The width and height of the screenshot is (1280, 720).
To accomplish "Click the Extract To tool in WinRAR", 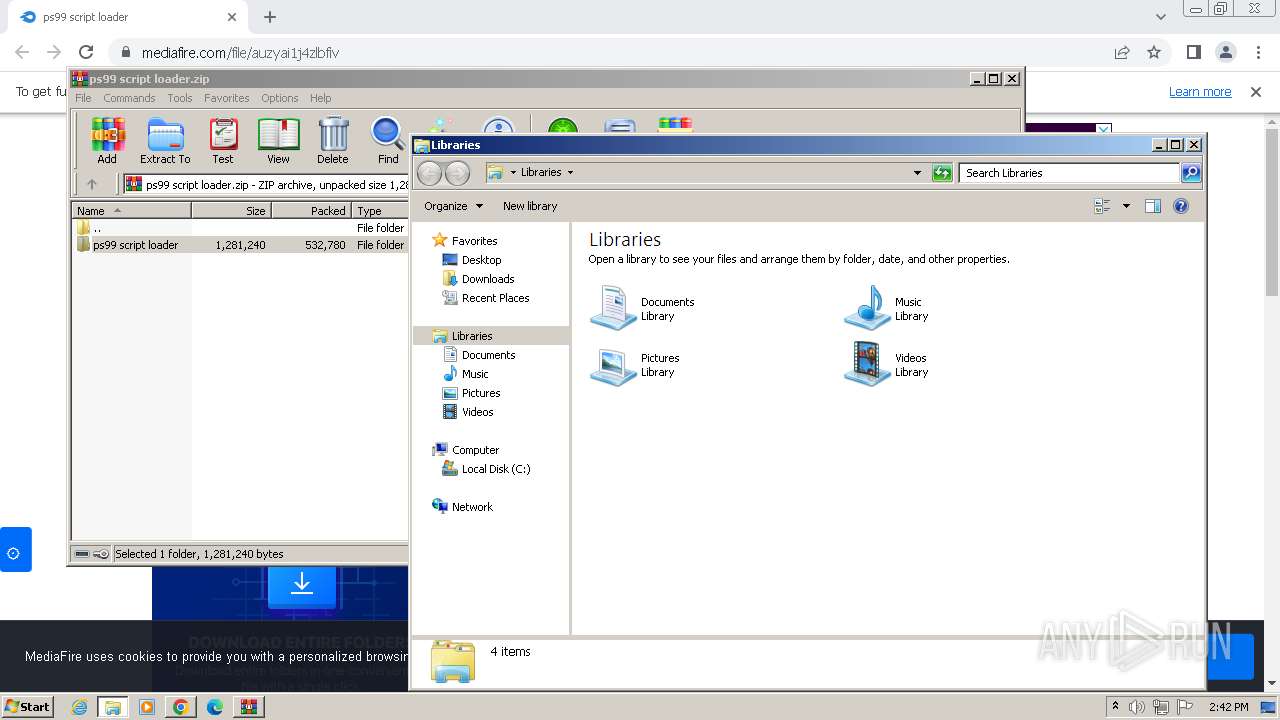I will pos(165,140).
